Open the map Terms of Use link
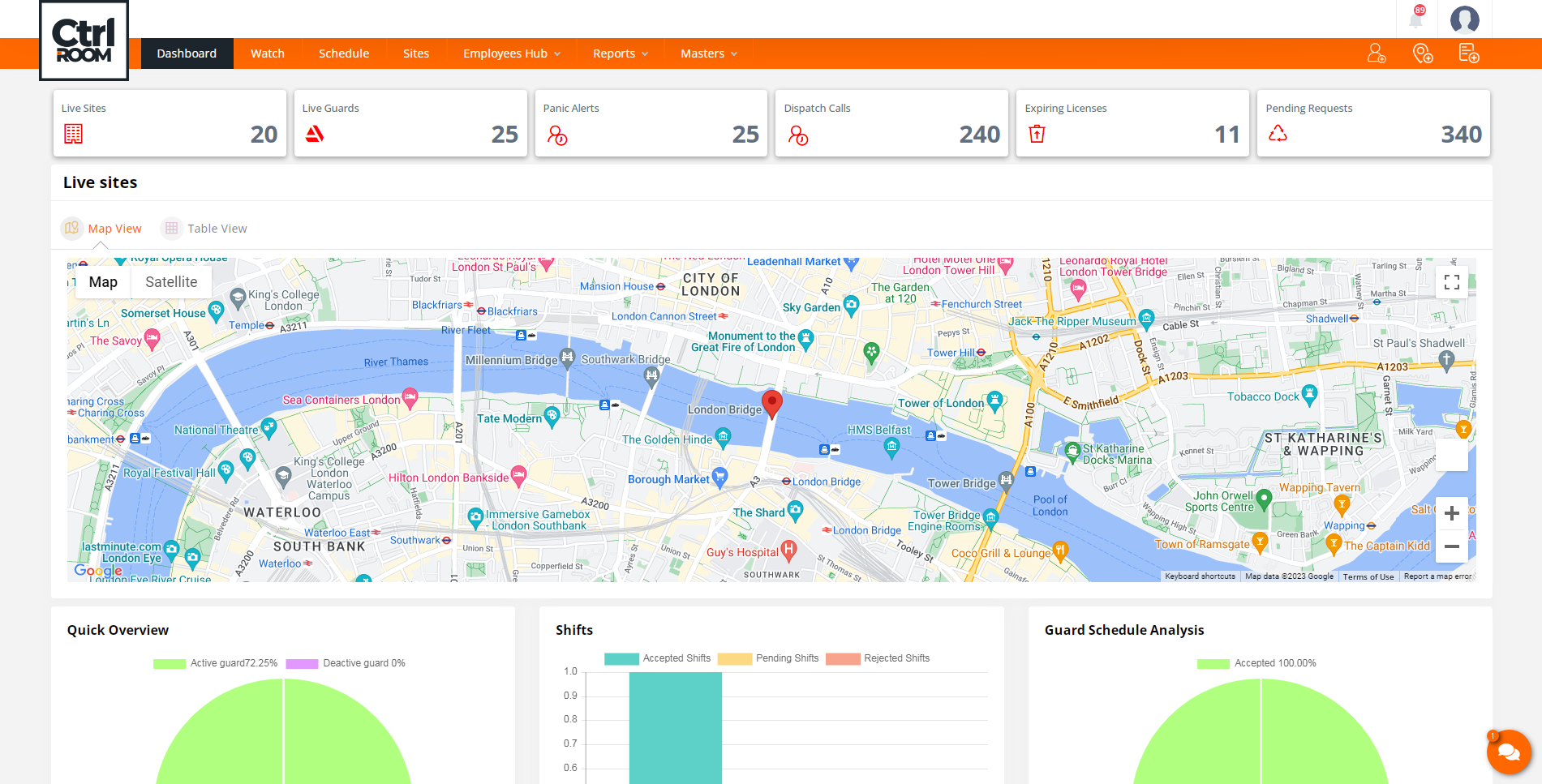 [x=1368, y=576]
